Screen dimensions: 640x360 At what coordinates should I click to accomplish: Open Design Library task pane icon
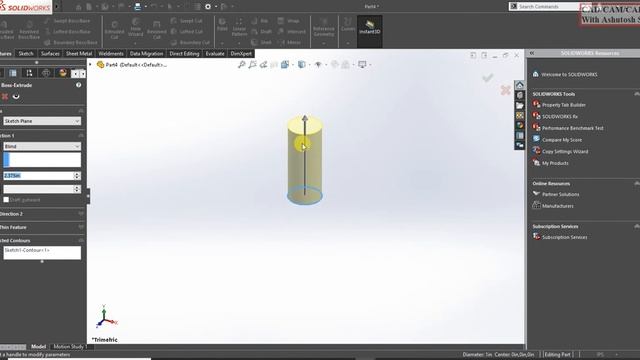[x=520, y=95]
